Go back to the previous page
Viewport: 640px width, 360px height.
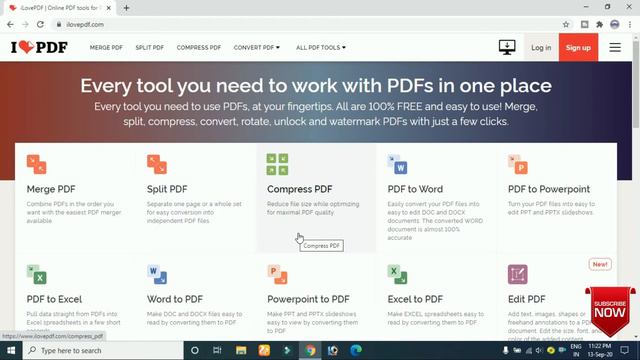click(10, 24)
